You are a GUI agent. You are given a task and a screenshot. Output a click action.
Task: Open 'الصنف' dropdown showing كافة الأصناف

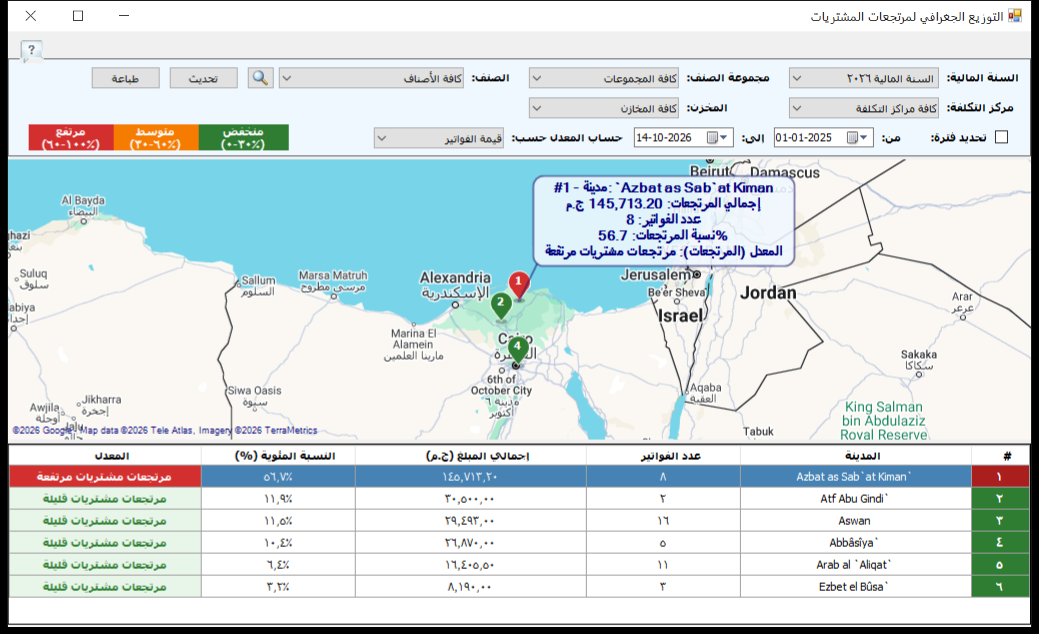[x=371, y=78]
